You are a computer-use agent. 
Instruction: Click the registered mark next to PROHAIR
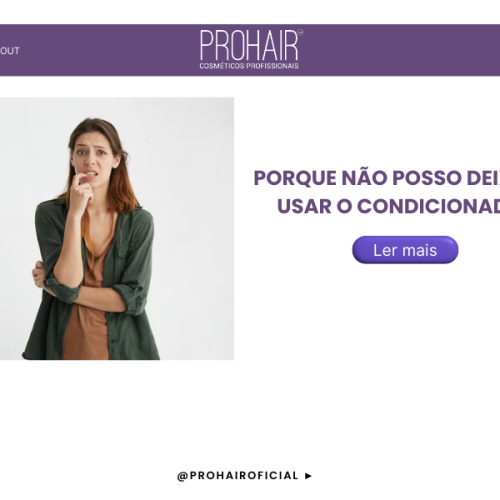point(300,32)
